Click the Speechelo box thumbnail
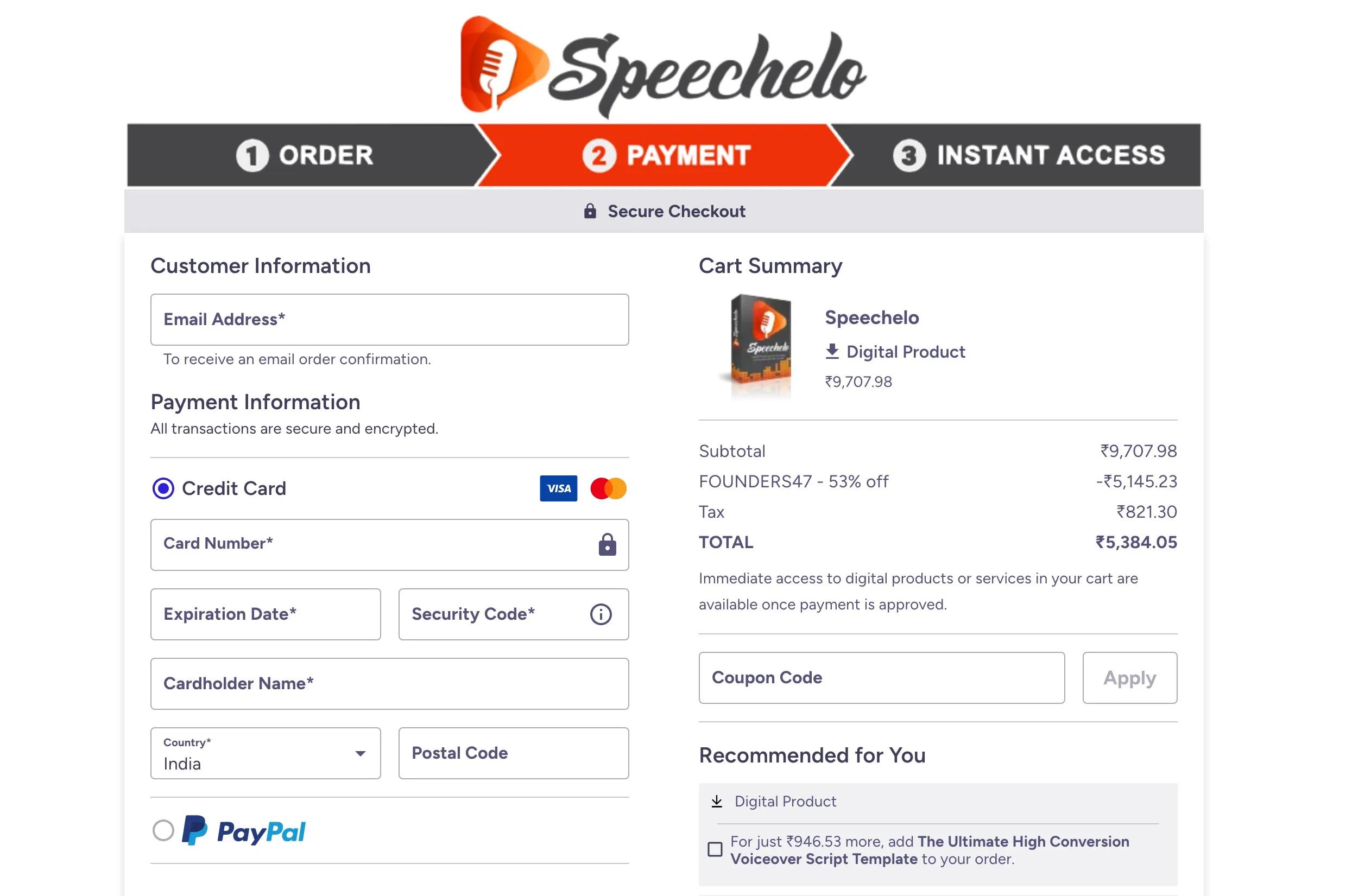 759,346
